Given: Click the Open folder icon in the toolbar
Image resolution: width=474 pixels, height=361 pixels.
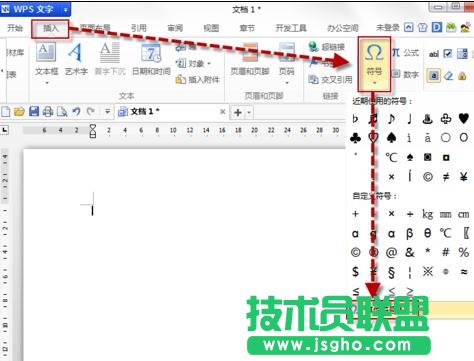Looking at the screenshot, I should (x=19, y=111).
